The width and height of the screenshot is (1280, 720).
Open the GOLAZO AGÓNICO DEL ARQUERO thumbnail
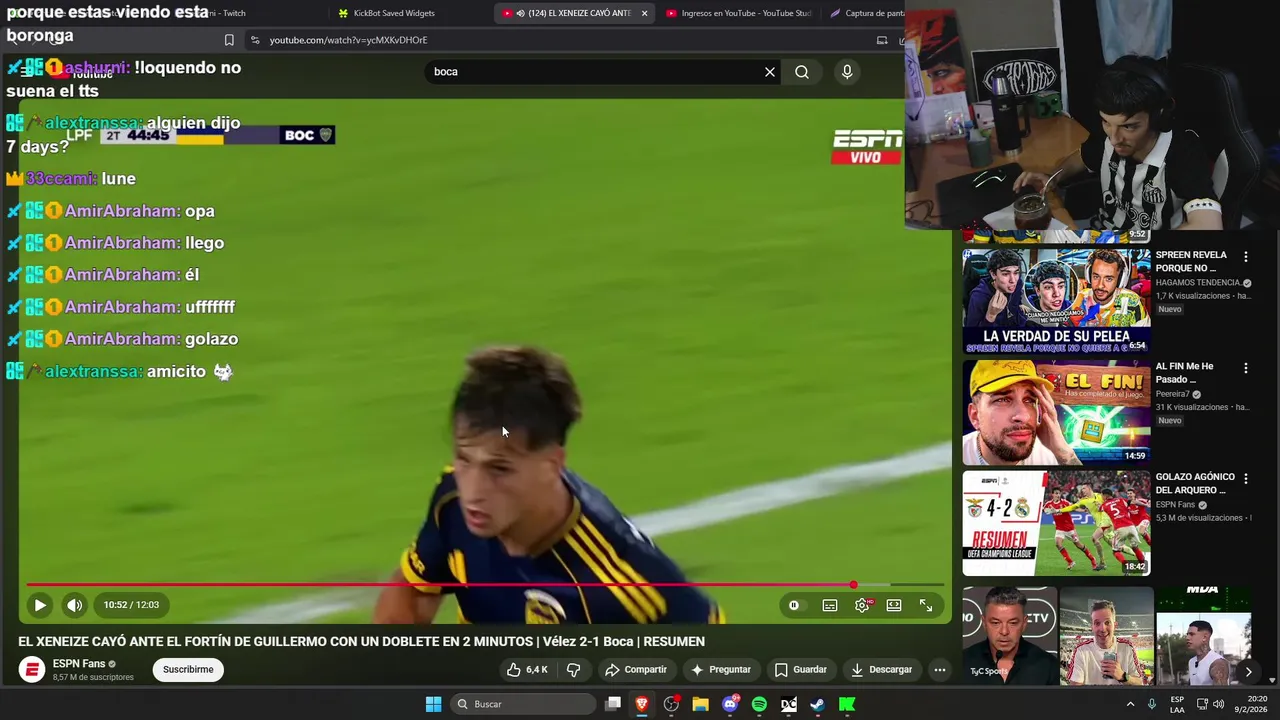[x=1056, y=523]
